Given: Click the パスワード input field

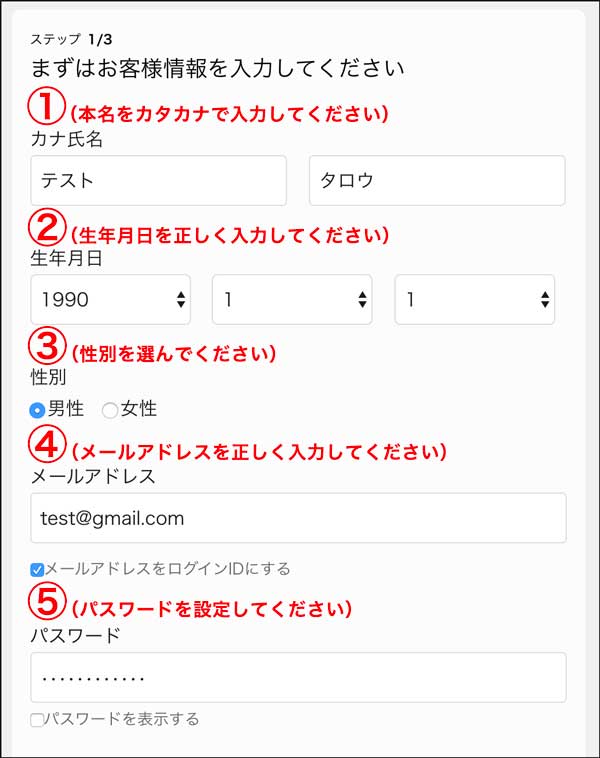Looking at the screenshot, I should (298, 677).
